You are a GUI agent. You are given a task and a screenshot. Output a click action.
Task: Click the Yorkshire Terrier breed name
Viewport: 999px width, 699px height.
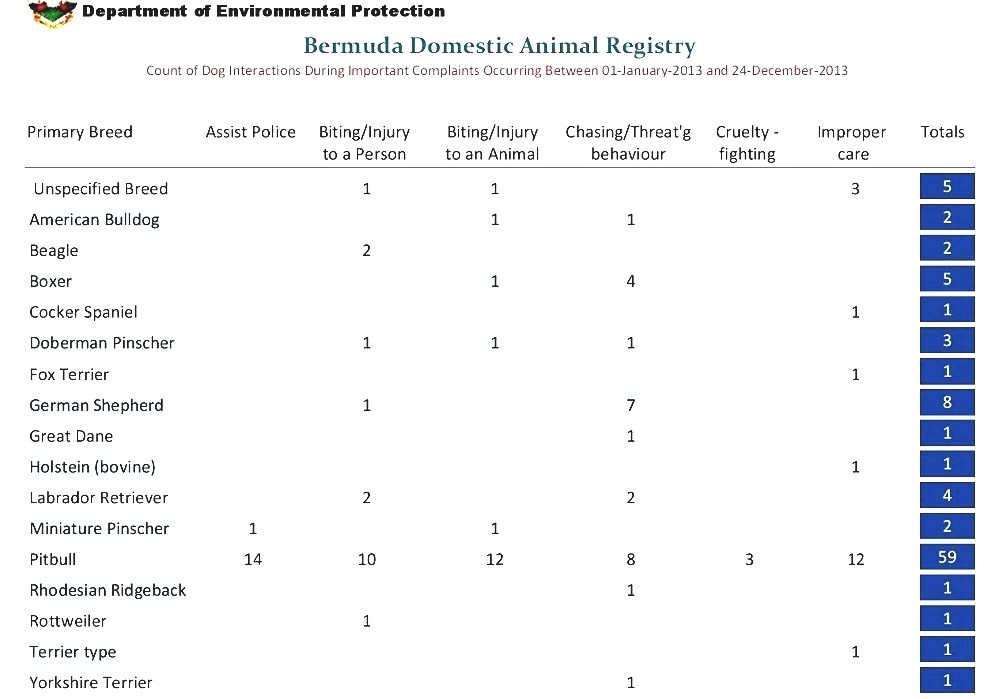click(91, 683)
